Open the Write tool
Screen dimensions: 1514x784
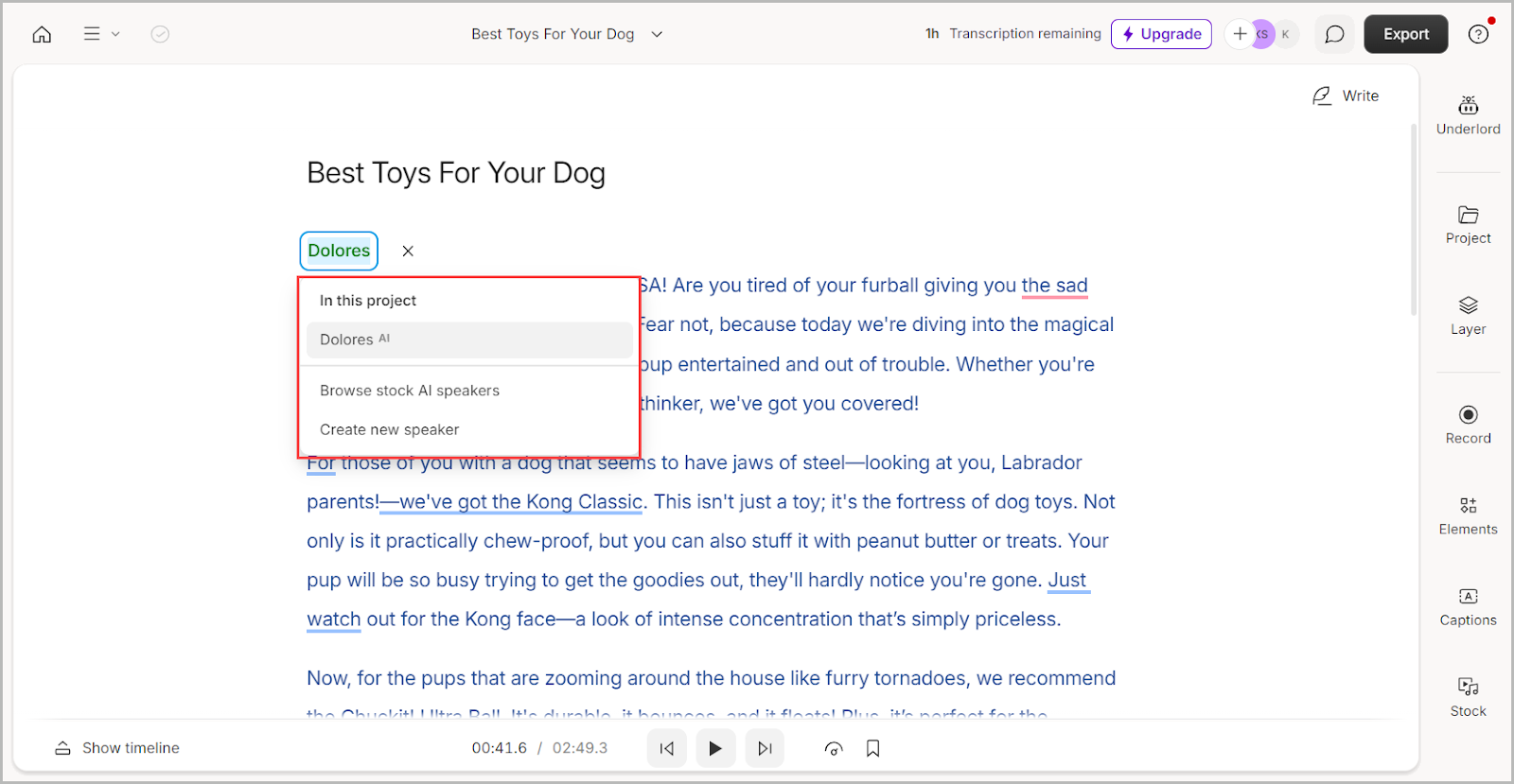[1345, 96]
